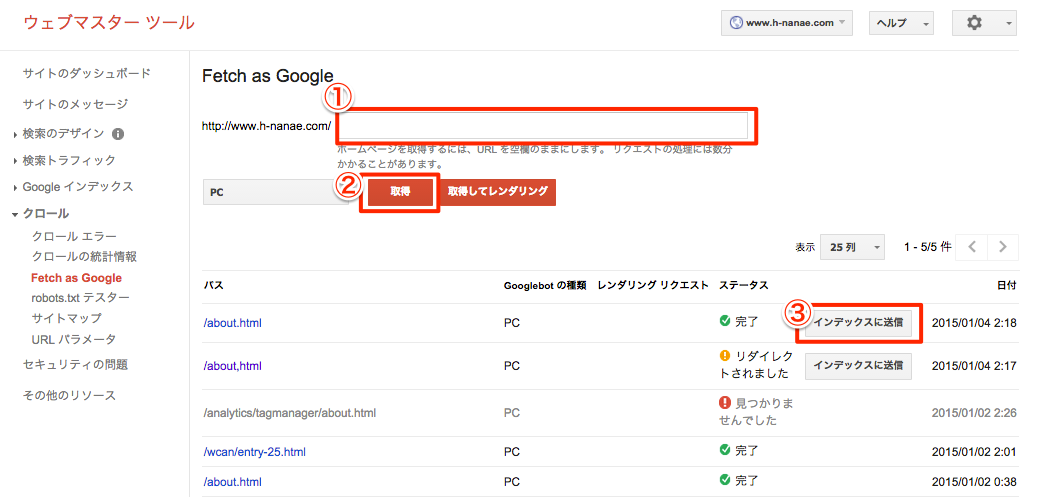Select URL パラメータ in the sidebar

[x=73, y=339]
